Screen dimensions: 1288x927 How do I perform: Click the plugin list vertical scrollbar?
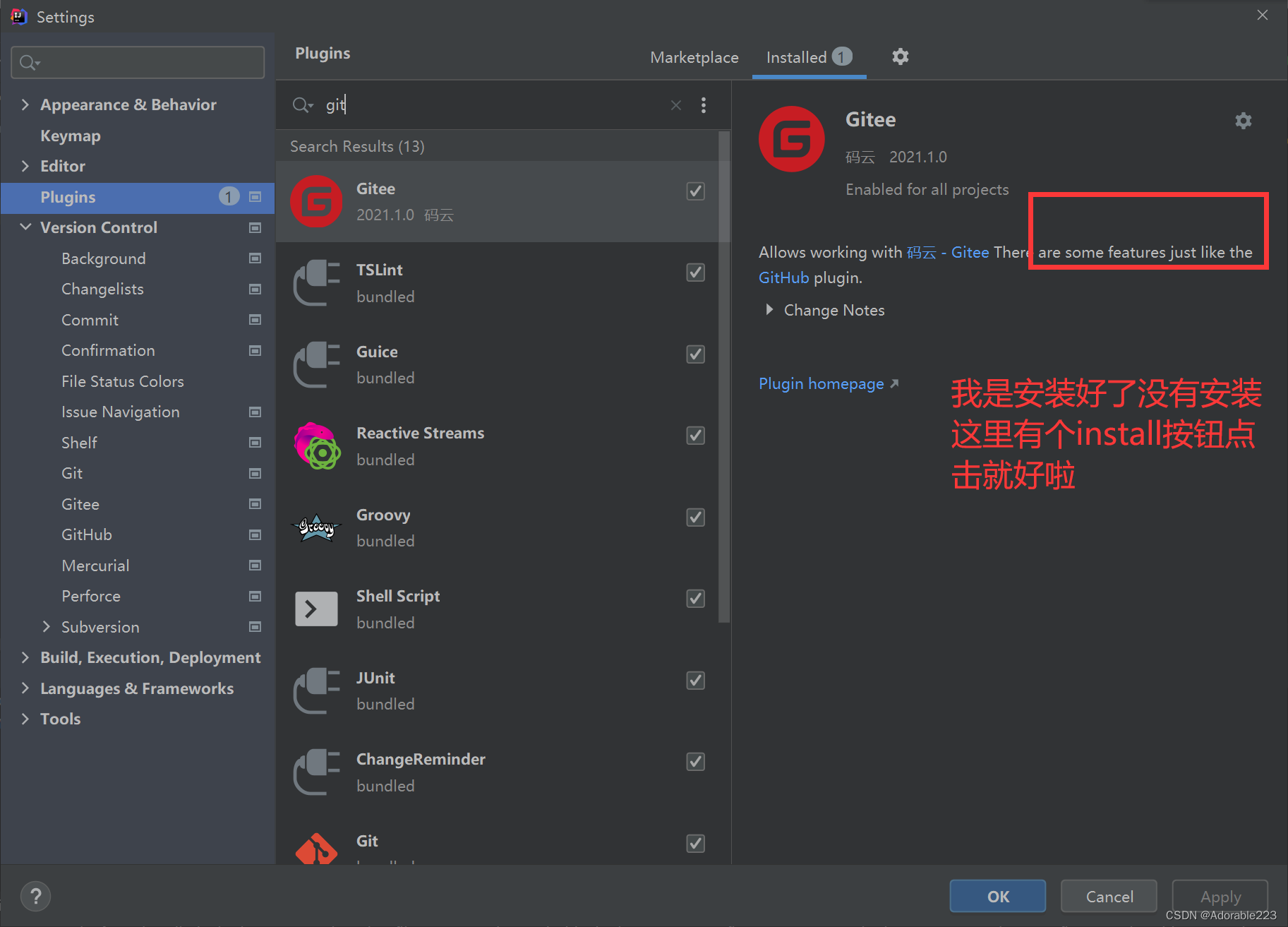(723, 377)
